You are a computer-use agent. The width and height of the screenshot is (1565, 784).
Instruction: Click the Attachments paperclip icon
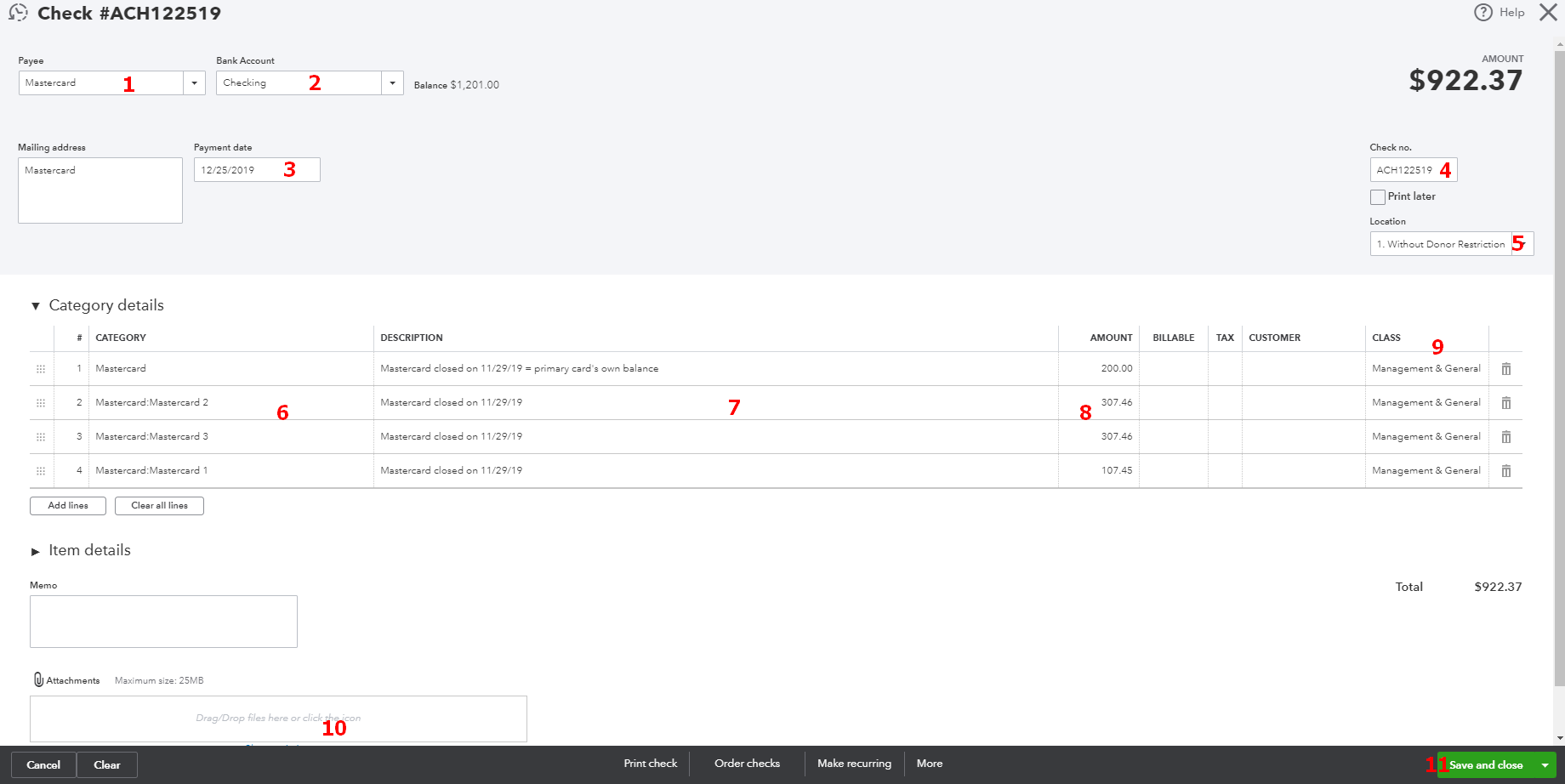point(38,679)
